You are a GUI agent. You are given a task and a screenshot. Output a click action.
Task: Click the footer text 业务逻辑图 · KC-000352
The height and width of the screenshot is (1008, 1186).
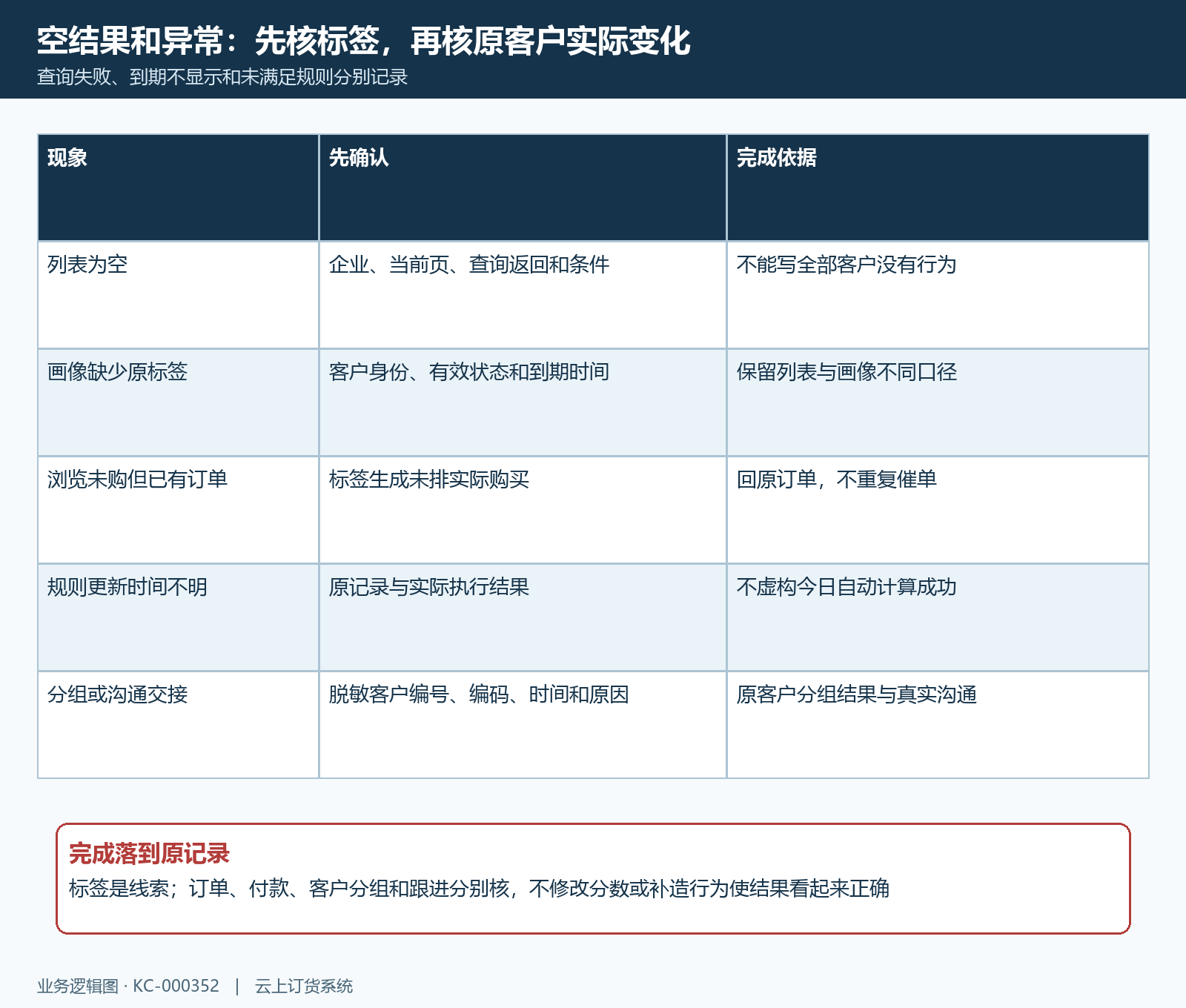(128, 986)
